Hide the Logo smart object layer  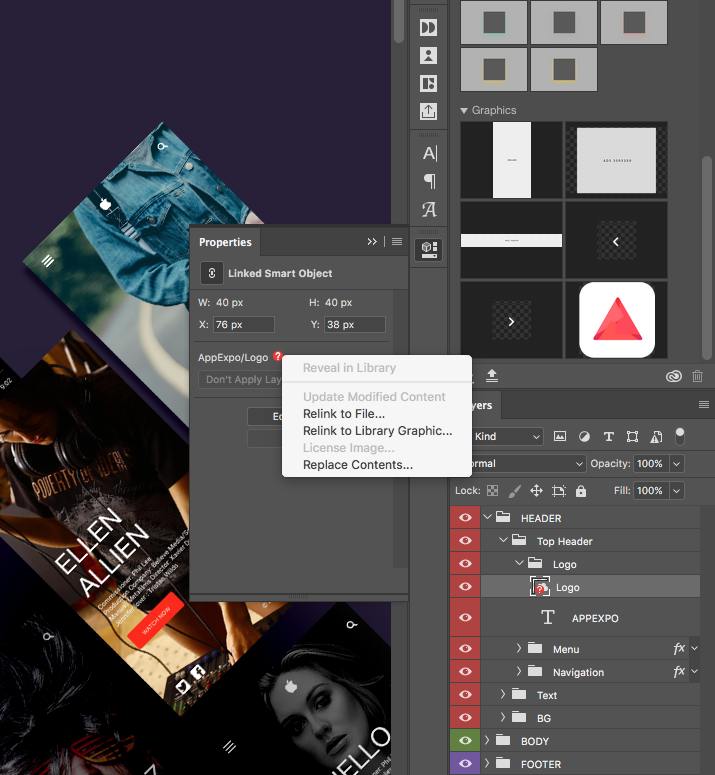[x=465, y=587]
